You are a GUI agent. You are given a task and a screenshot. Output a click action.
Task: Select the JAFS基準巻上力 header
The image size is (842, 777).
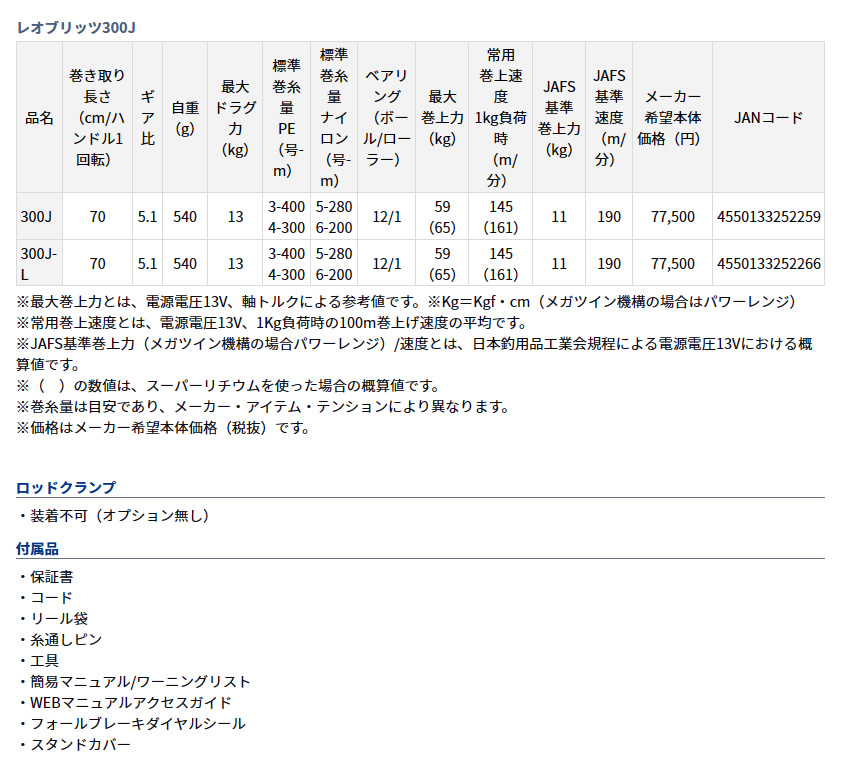point(559,118)
